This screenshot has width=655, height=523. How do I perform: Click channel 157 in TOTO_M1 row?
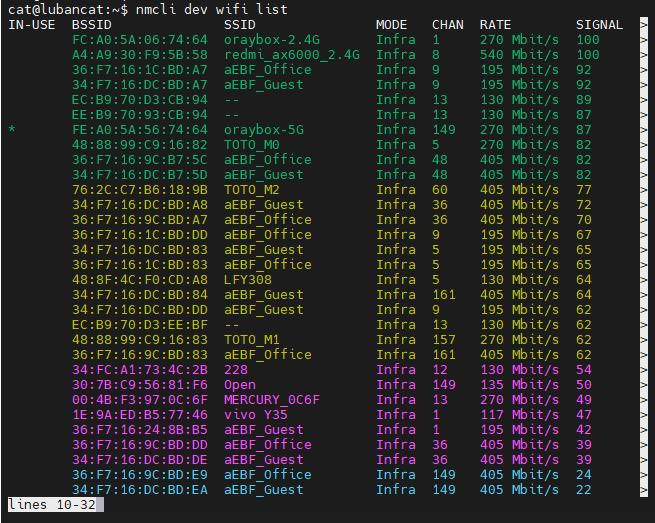point(444,340)
